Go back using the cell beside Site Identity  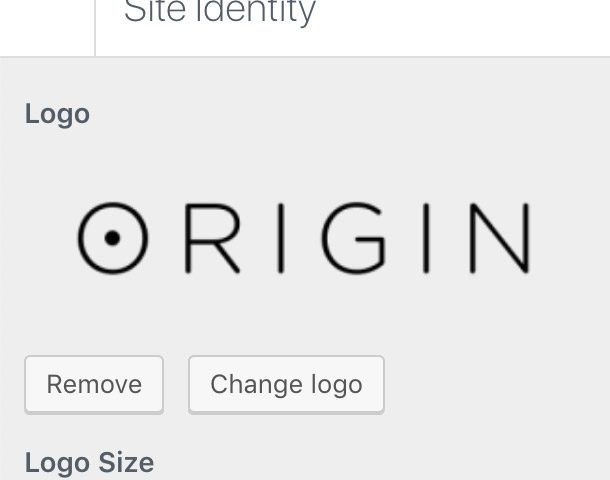pyautogui.click(x=47, y=28)
